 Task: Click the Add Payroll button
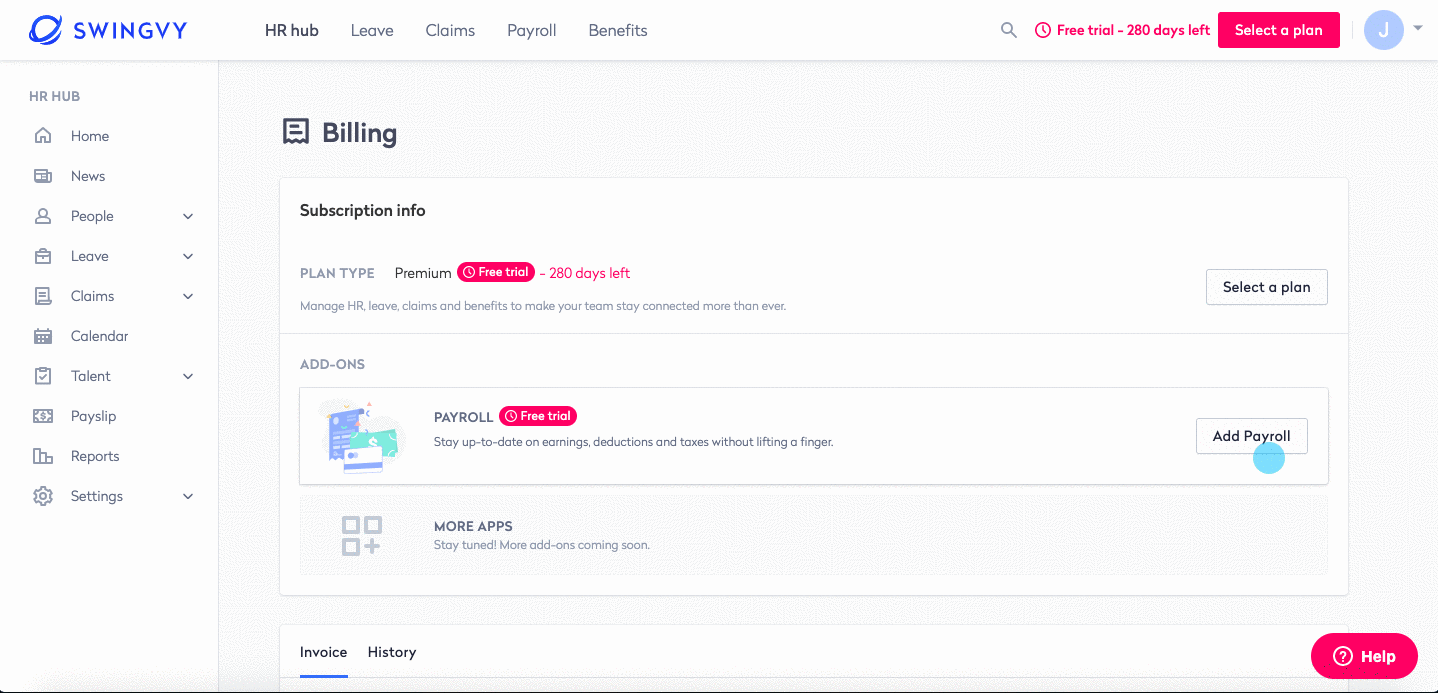(1252, 436)
